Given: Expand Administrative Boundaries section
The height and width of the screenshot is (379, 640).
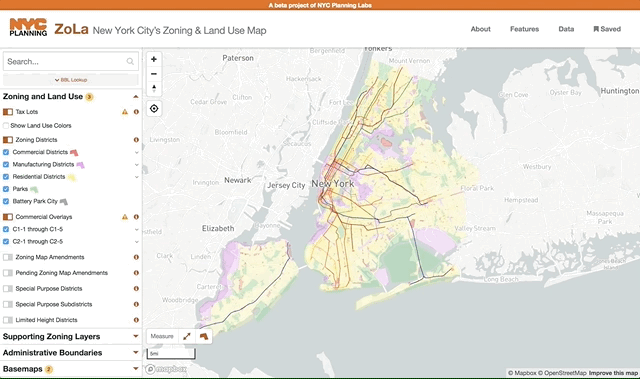Looking at the screenshot, I should [136, 352].
